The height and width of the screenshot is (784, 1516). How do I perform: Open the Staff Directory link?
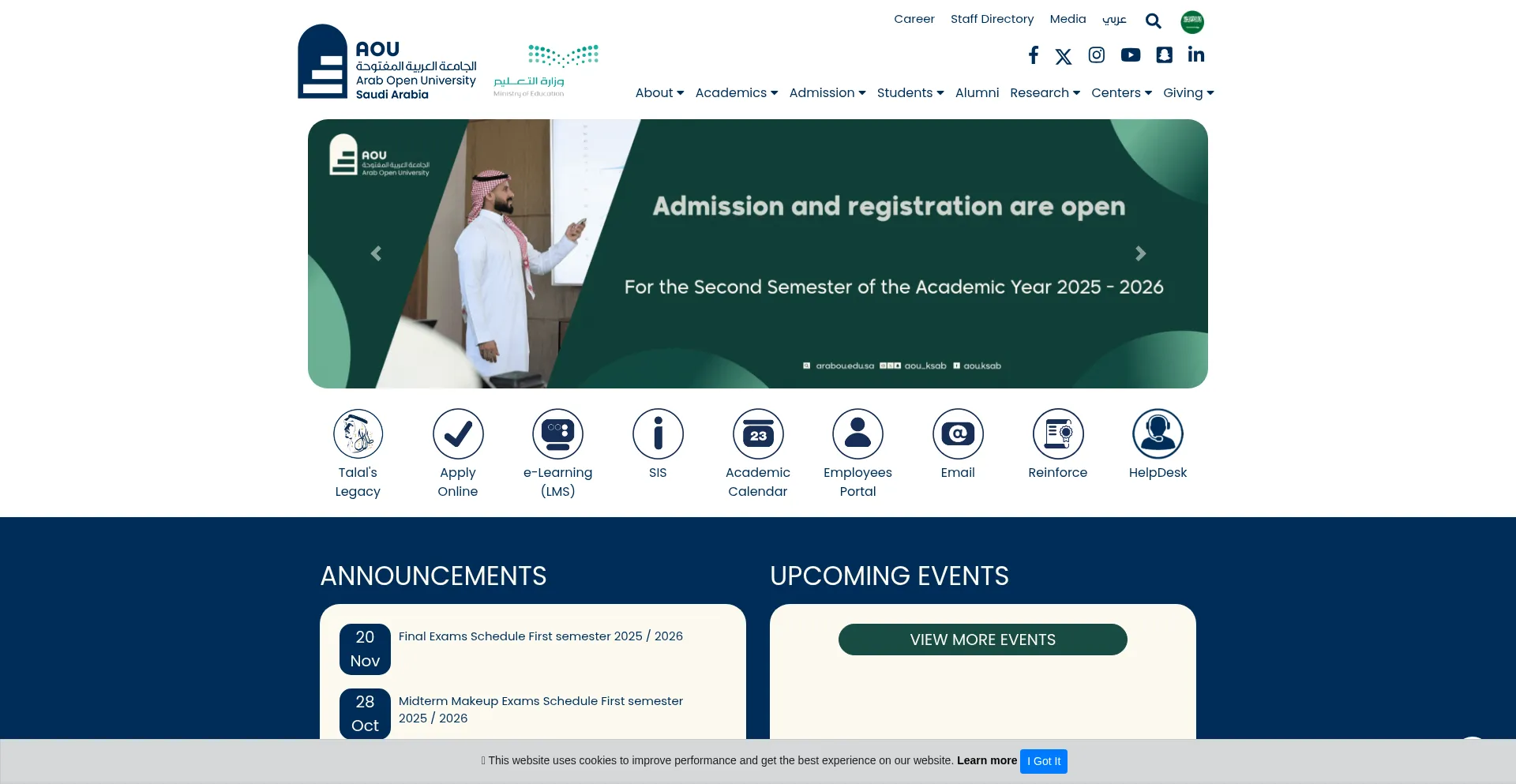coord(992,19)
